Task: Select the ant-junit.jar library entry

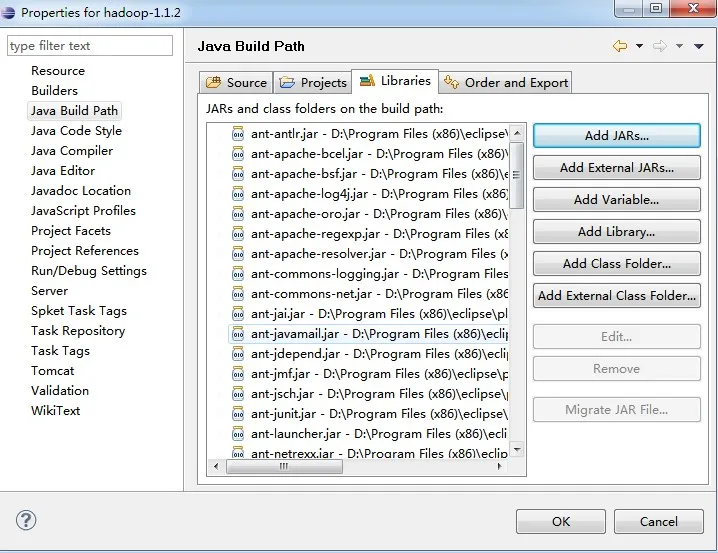Action: [x=368, y=413]
